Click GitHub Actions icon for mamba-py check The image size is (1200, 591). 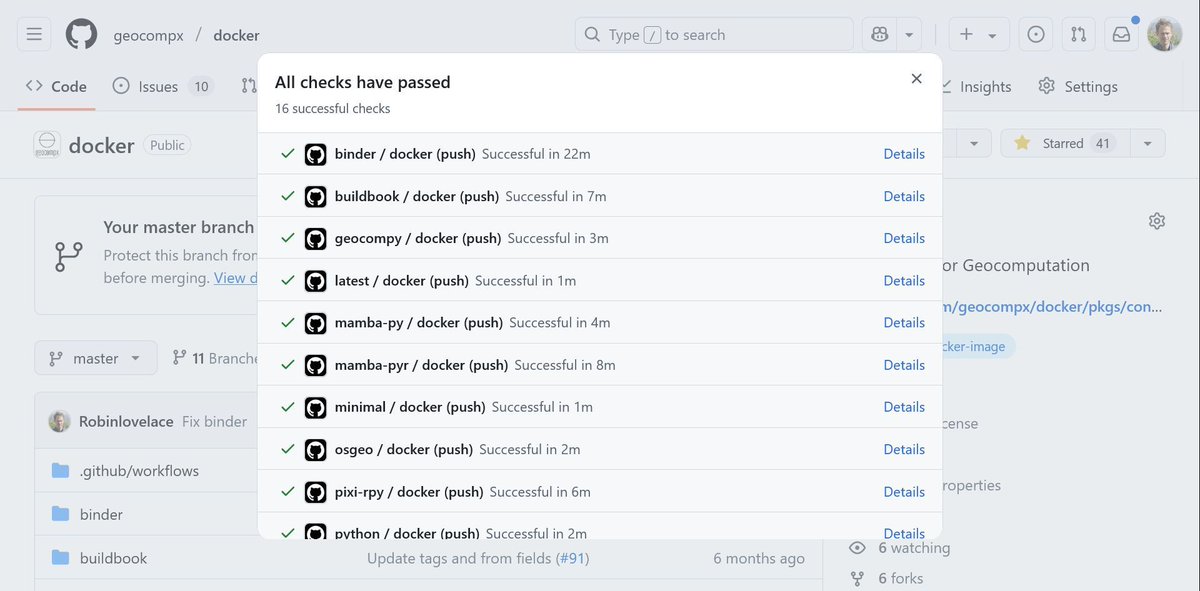(316, 323)
